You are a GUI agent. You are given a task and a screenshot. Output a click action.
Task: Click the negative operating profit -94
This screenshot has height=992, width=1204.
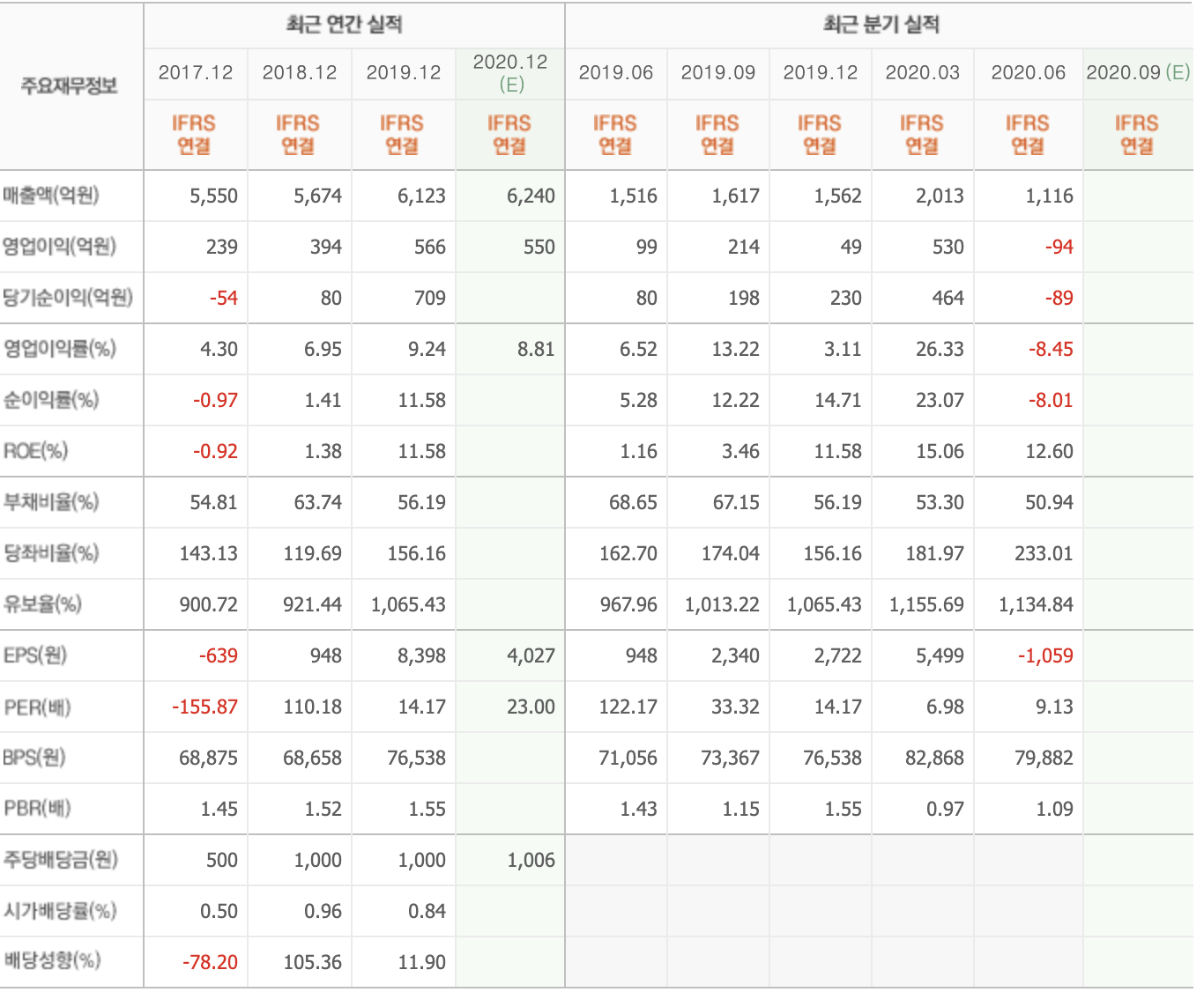[x=1059, y=248]
